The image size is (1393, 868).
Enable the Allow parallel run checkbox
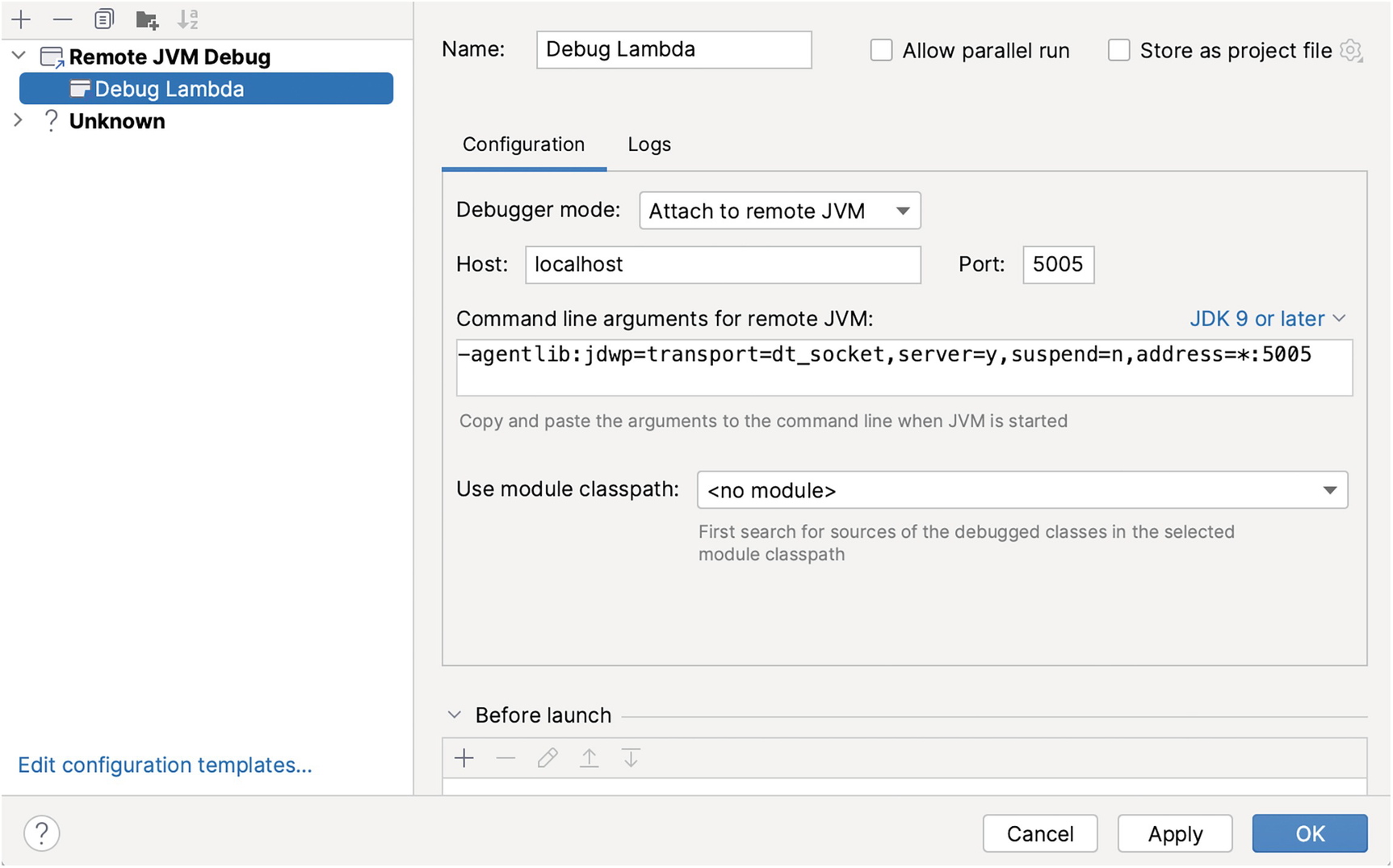pos(881,50)
